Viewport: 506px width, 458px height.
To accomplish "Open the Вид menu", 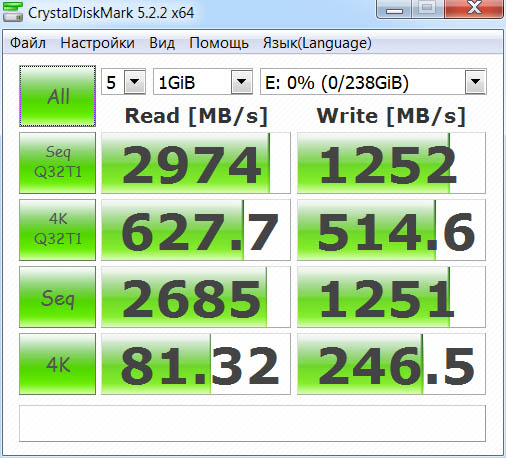I will [x=162, y=43].
